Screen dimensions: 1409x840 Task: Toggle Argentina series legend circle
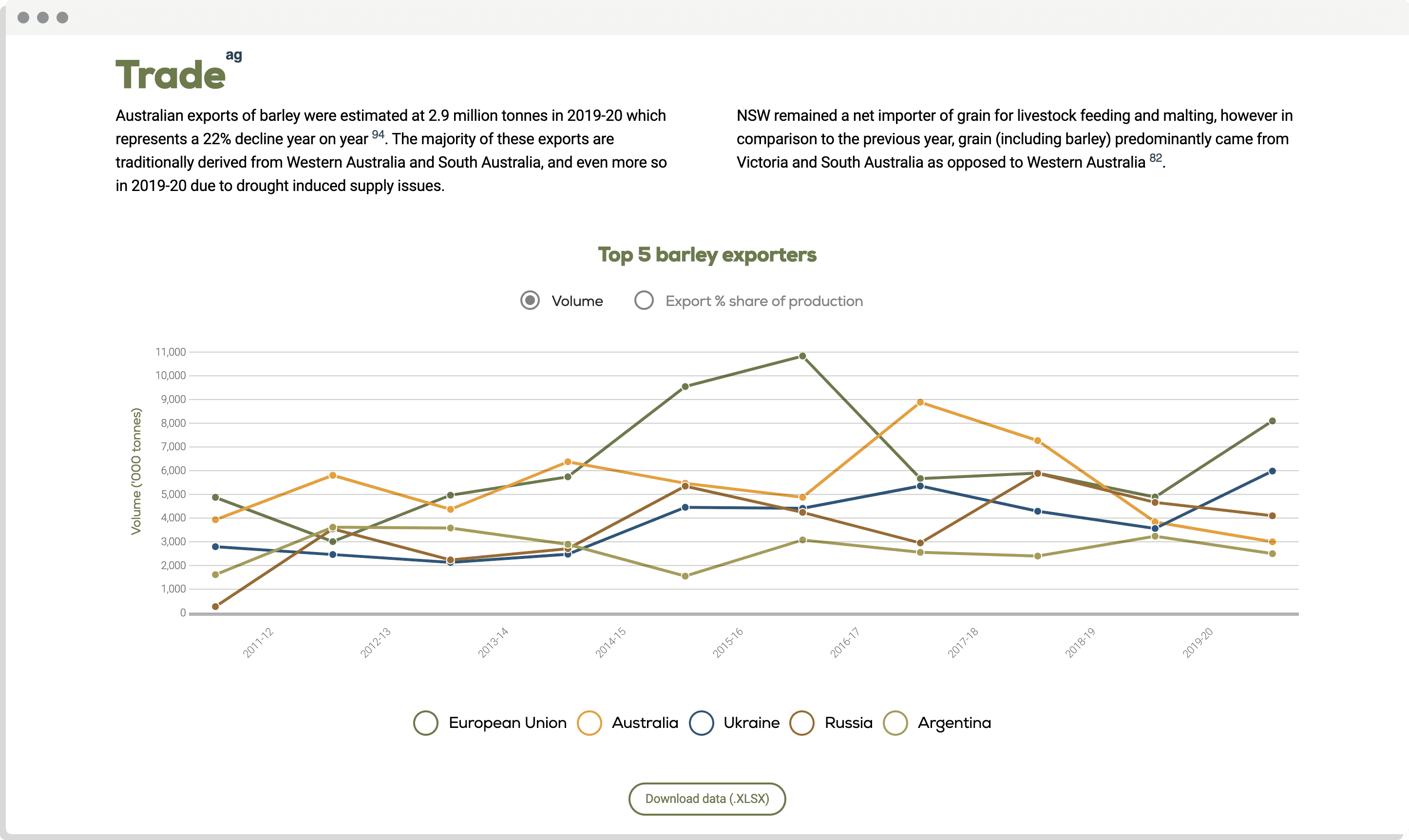(x=895, y=723)
